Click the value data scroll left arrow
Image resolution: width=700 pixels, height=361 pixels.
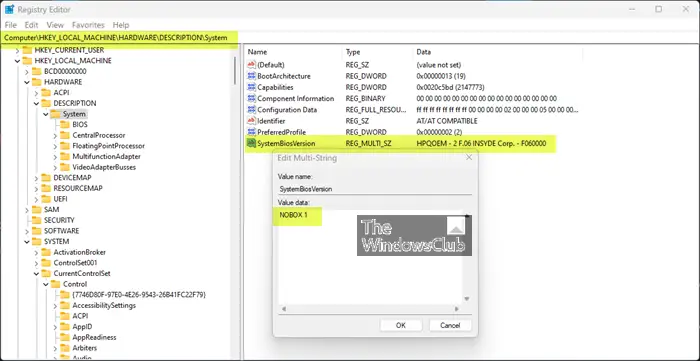tap(283, 309)
